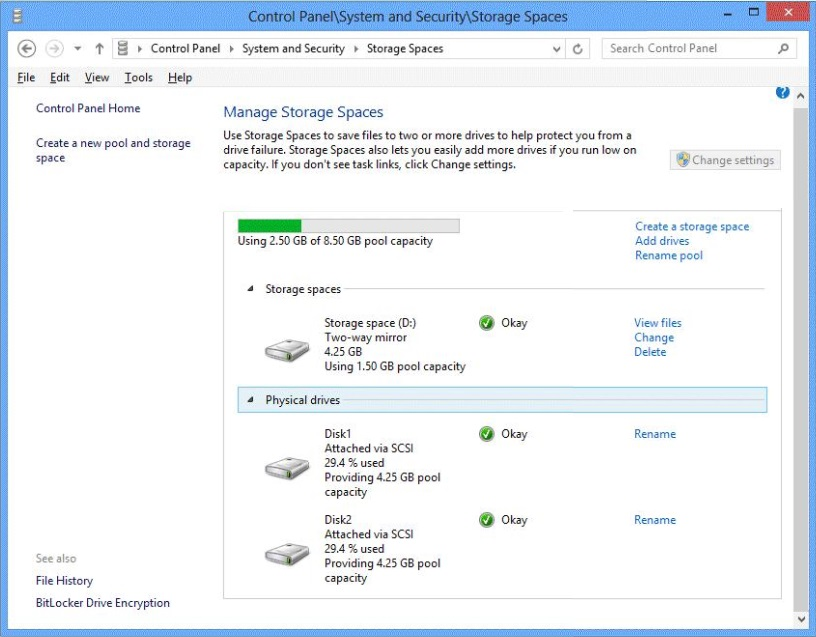Click Create a storage space link
This screenshot has width=816, height=637.
(x=692, y=226)
